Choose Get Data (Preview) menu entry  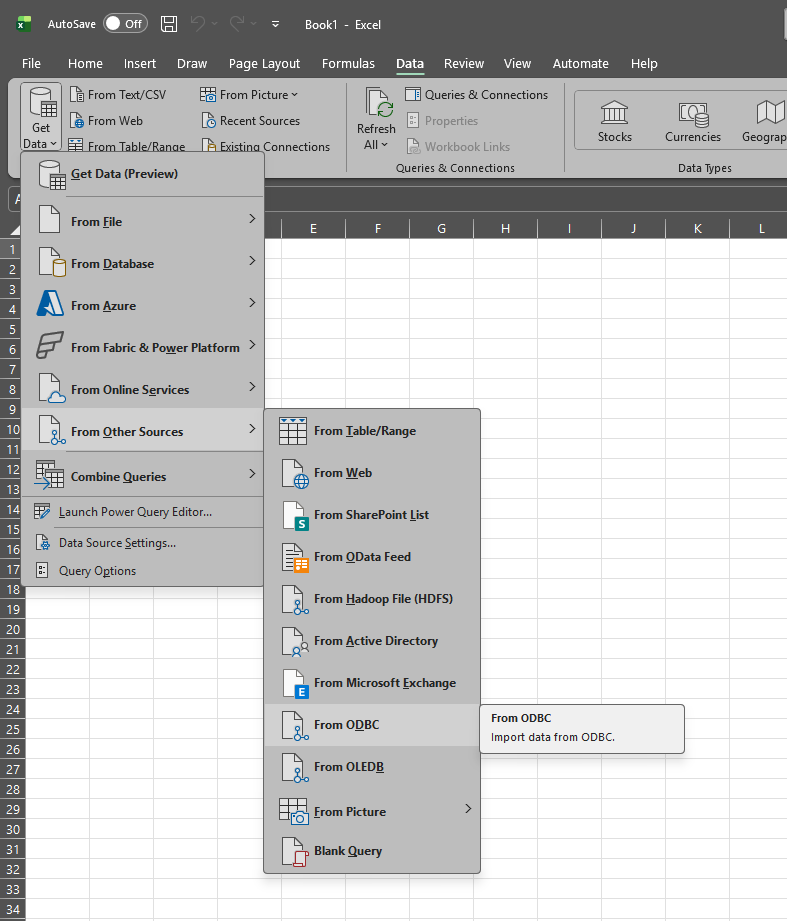point(143,174)
